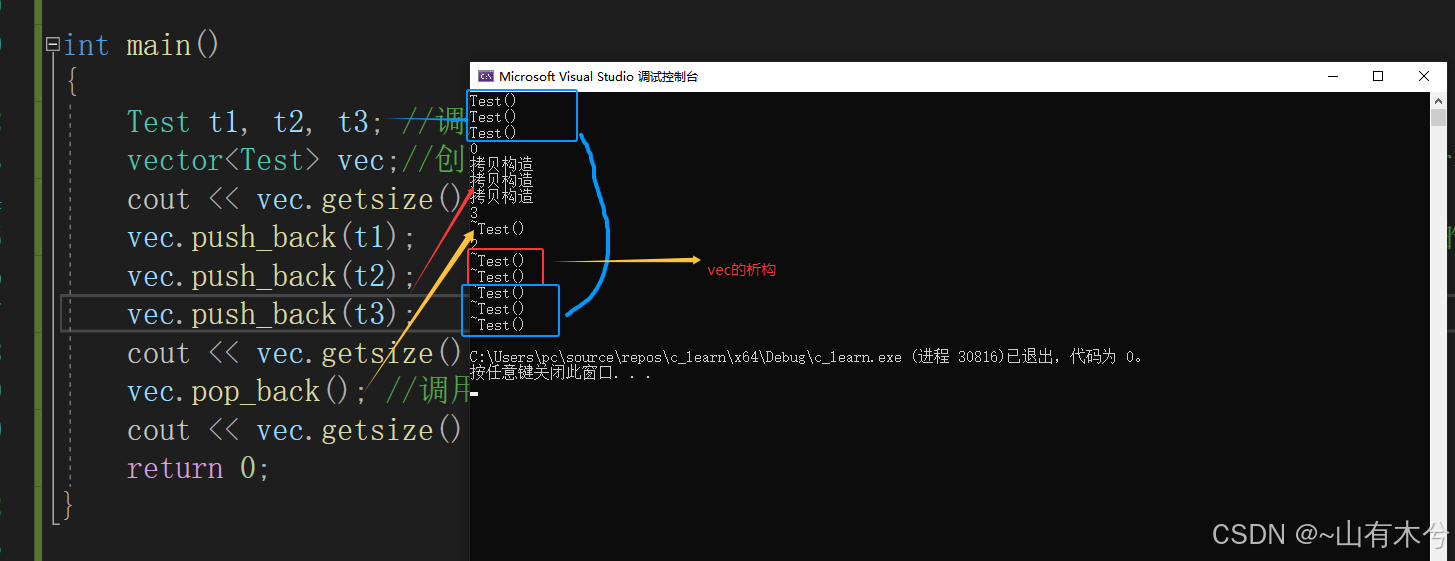
Task: Place cursor on 'vec.push_back(t3);' line
Action: click(x=271, y=314)
